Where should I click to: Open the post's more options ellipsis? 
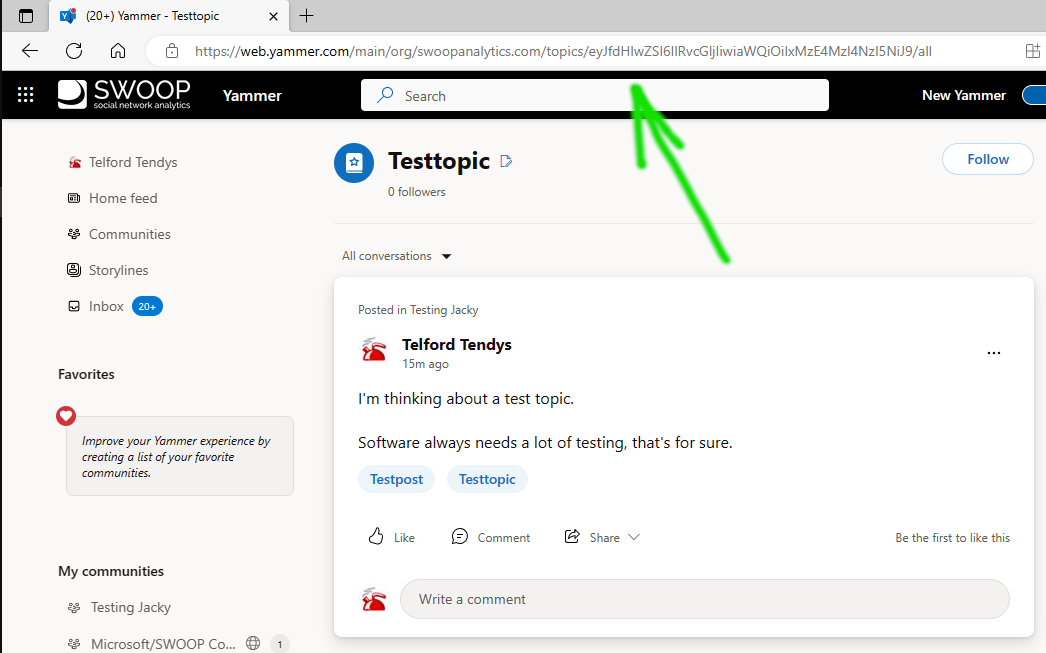[993, 353]
